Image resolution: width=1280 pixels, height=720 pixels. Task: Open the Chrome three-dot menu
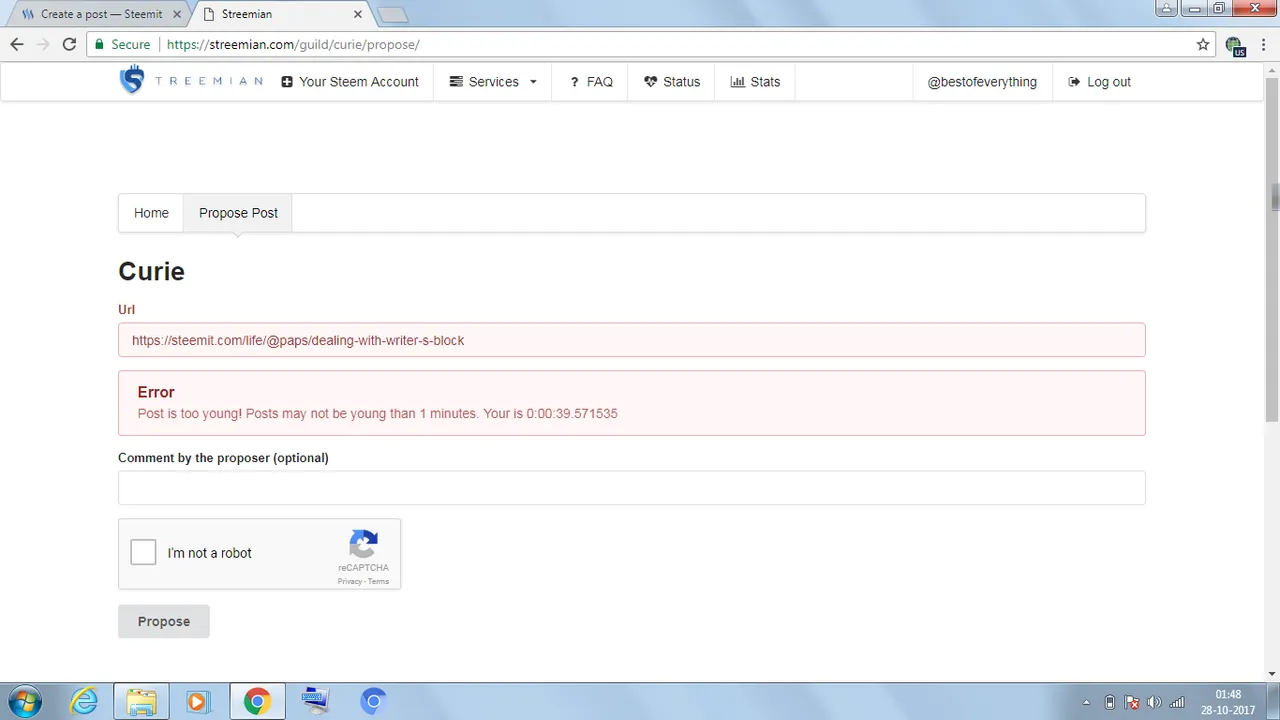coord(1263,44)
